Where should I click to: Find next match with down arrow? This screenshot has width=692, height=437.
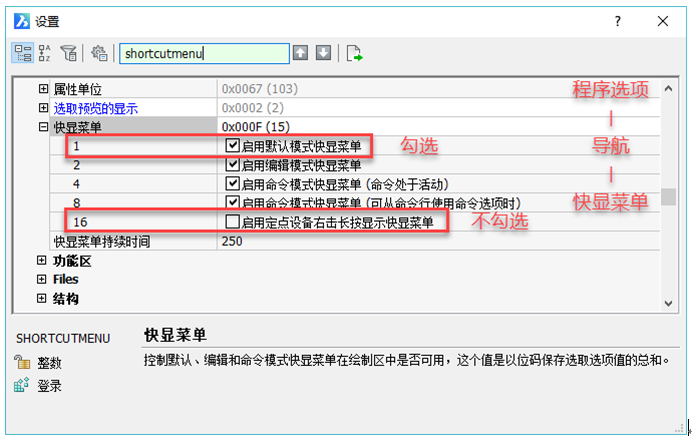pos(323,53)
